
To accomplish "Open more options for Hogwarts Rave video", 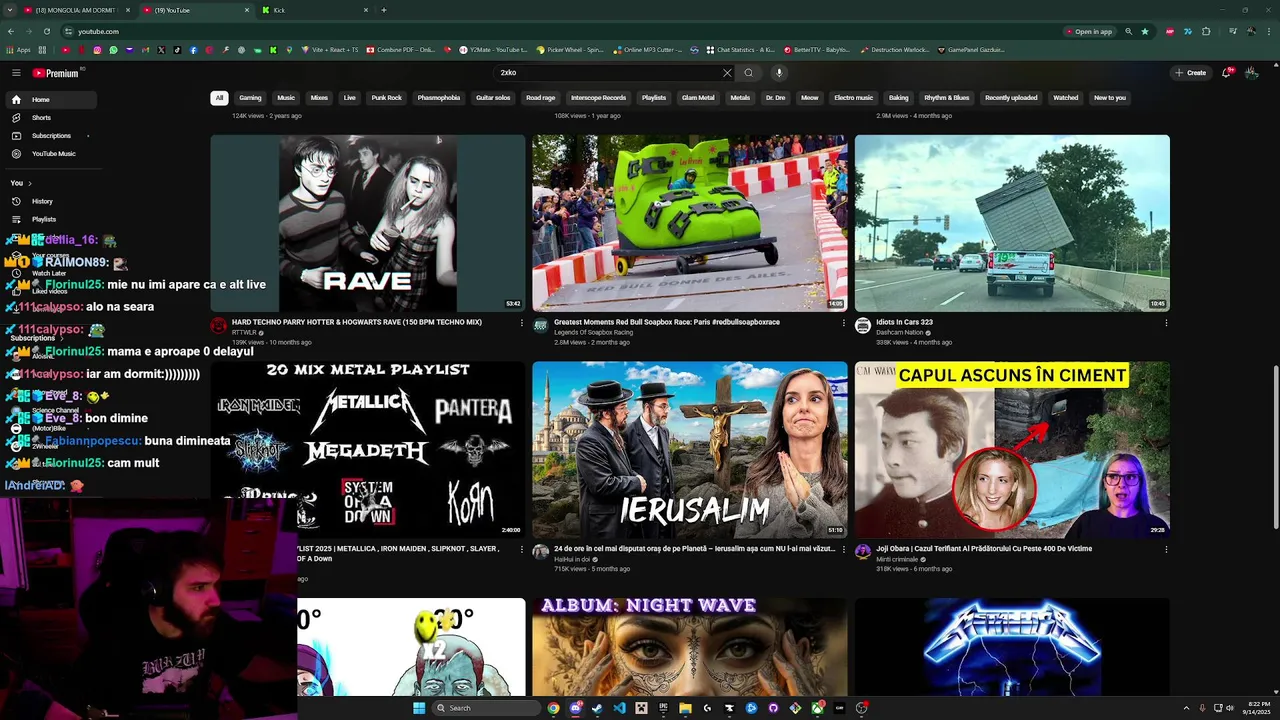I will click(x=521, y=323).
